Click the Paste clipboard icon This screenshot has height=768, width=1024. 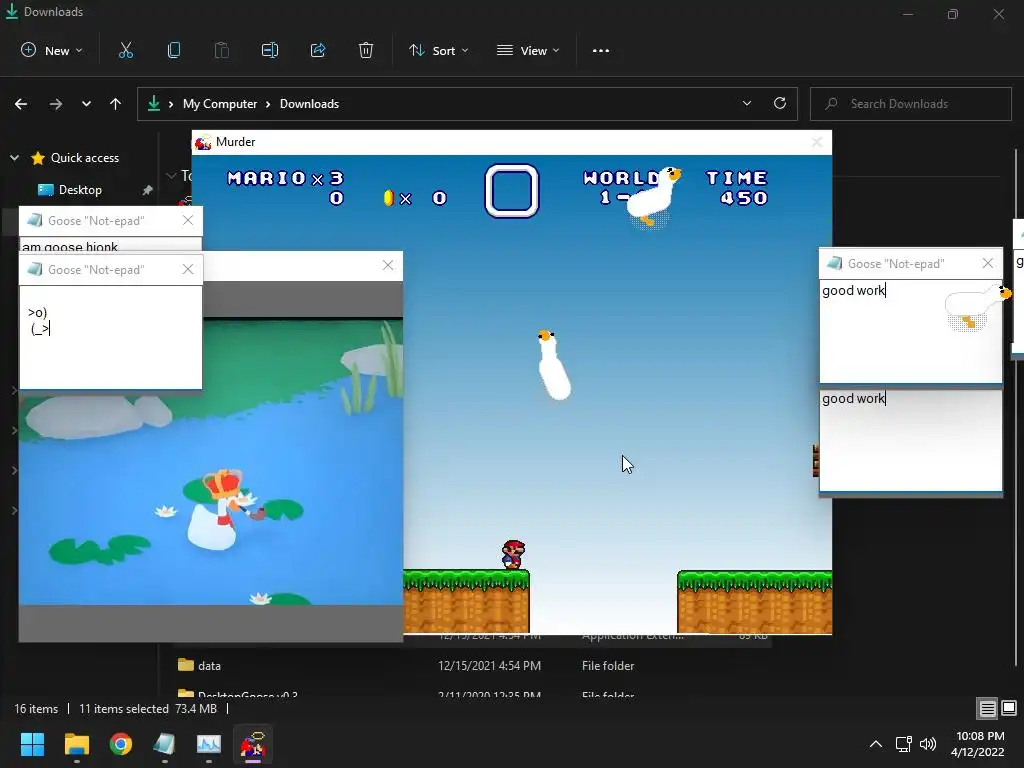click(x=222, y=50)
